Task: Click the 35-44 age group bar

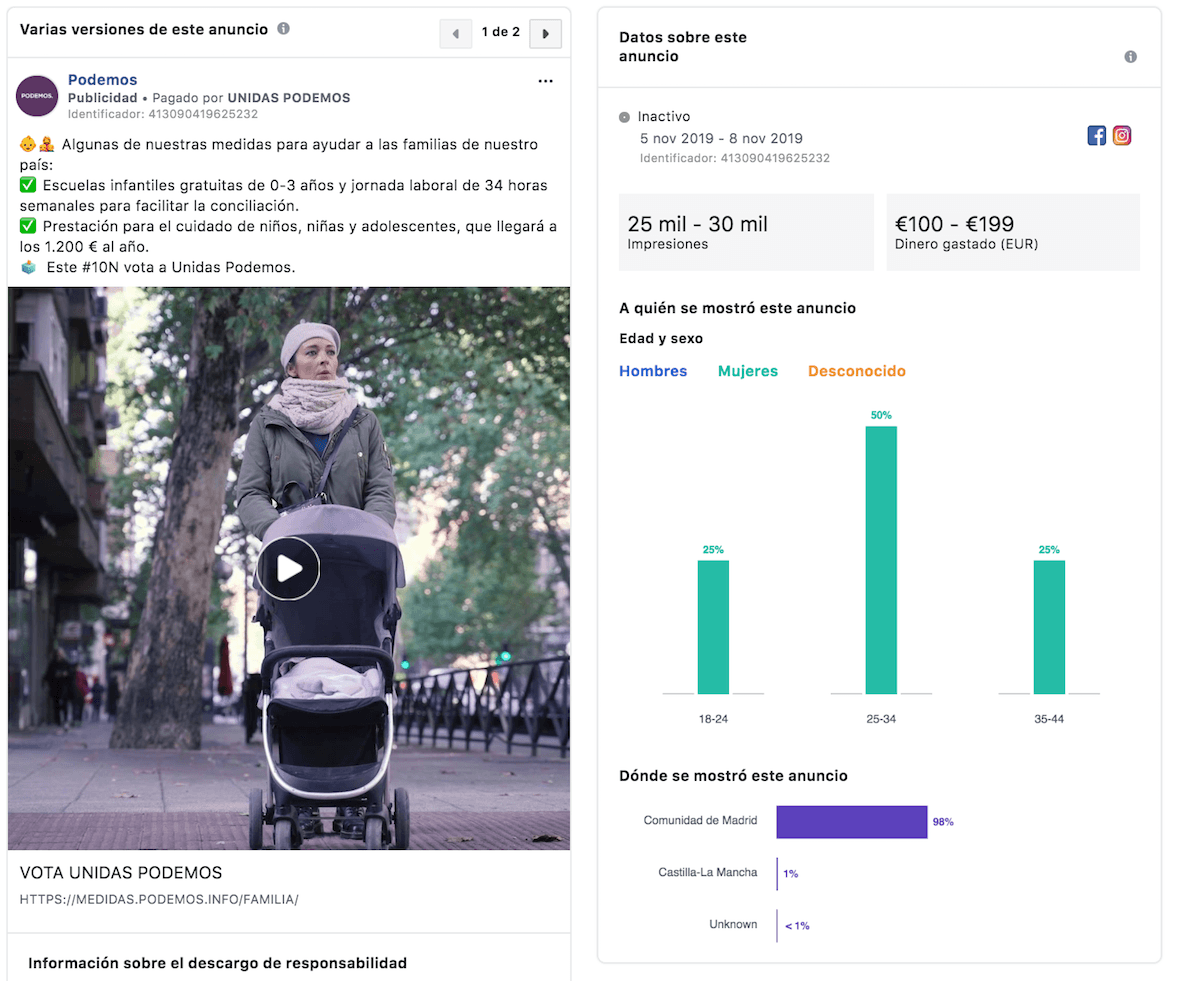Action: 1049,627
